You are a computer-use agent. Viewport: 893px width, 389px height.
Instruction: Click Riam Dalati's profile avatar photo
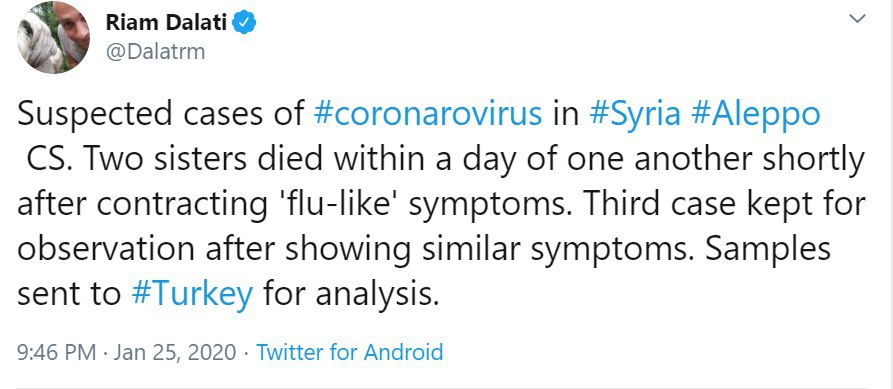pos(54,38)
